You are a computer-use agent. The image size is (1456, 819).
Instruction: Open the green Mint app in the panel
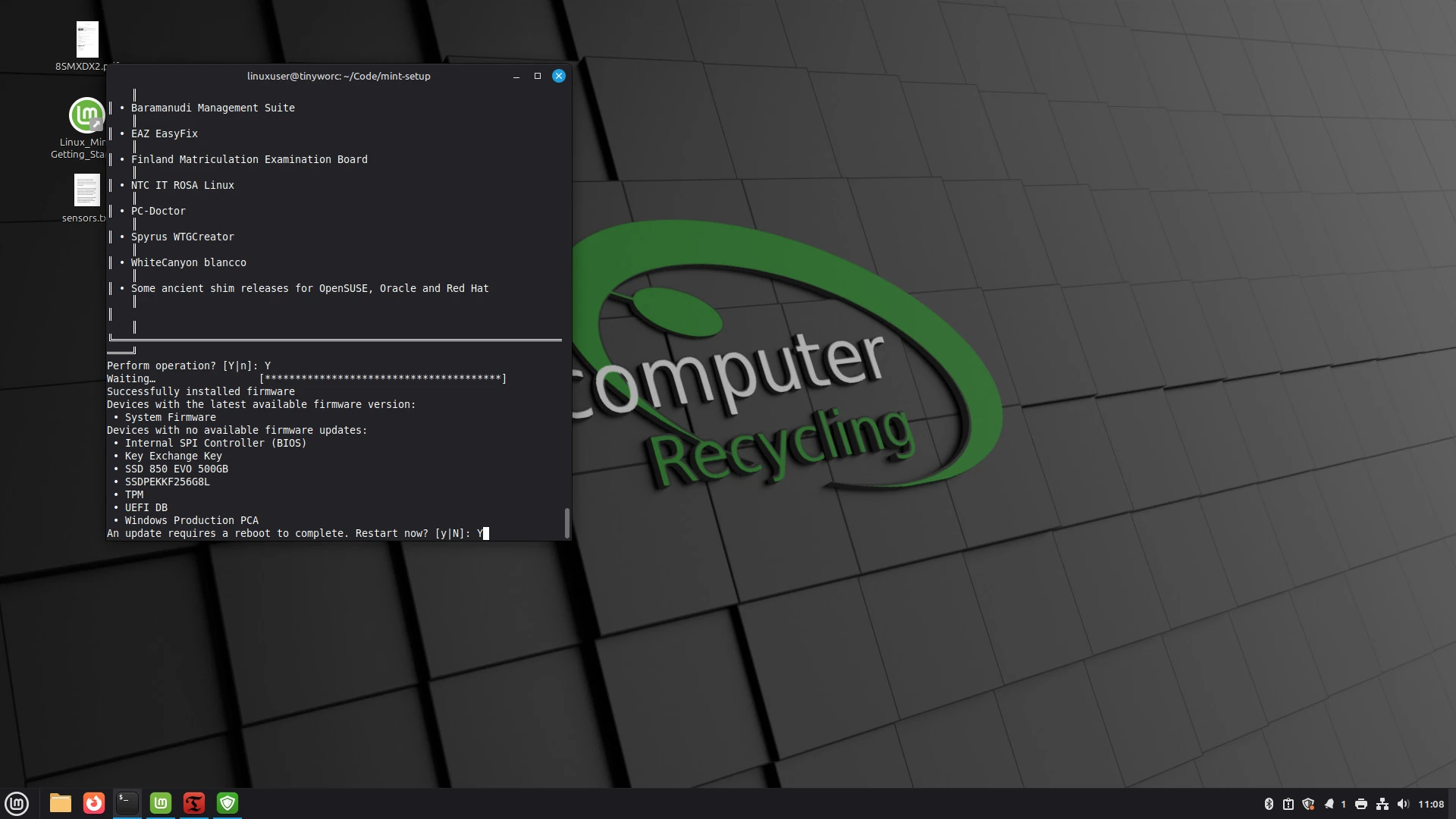161,803
